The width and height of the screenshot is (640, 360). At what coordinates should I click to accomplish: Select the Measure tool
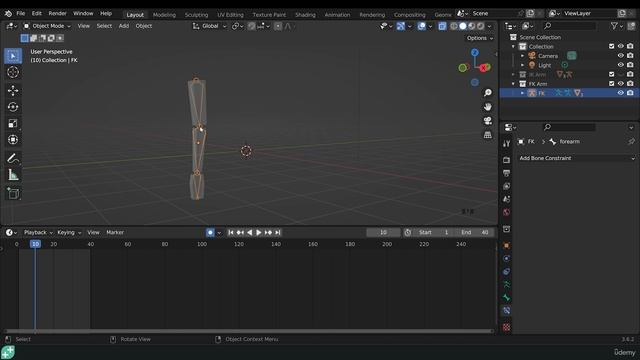pos(13,175)
